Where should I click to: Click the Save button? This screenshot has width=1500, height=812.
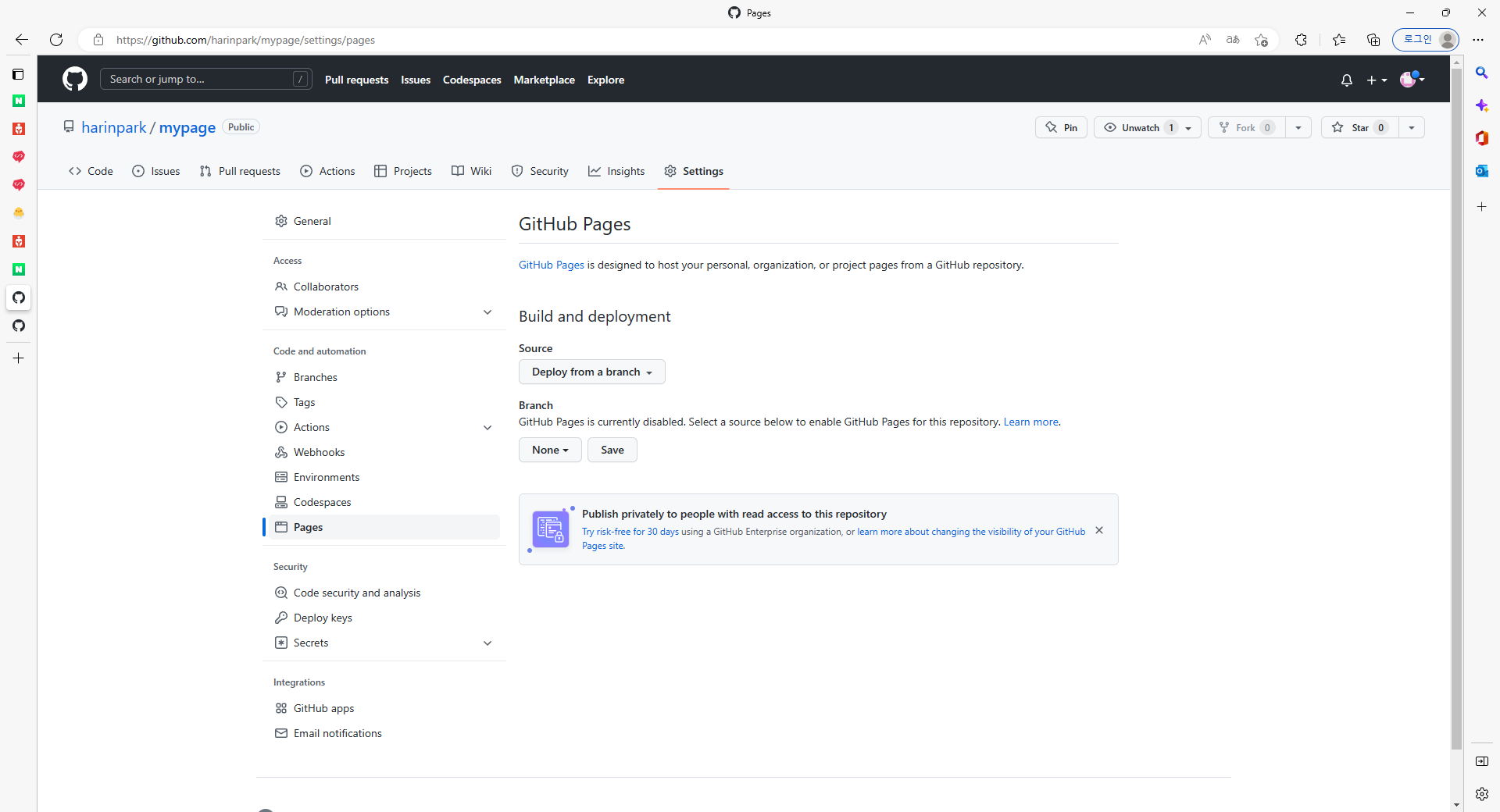[x=612, y=450]
